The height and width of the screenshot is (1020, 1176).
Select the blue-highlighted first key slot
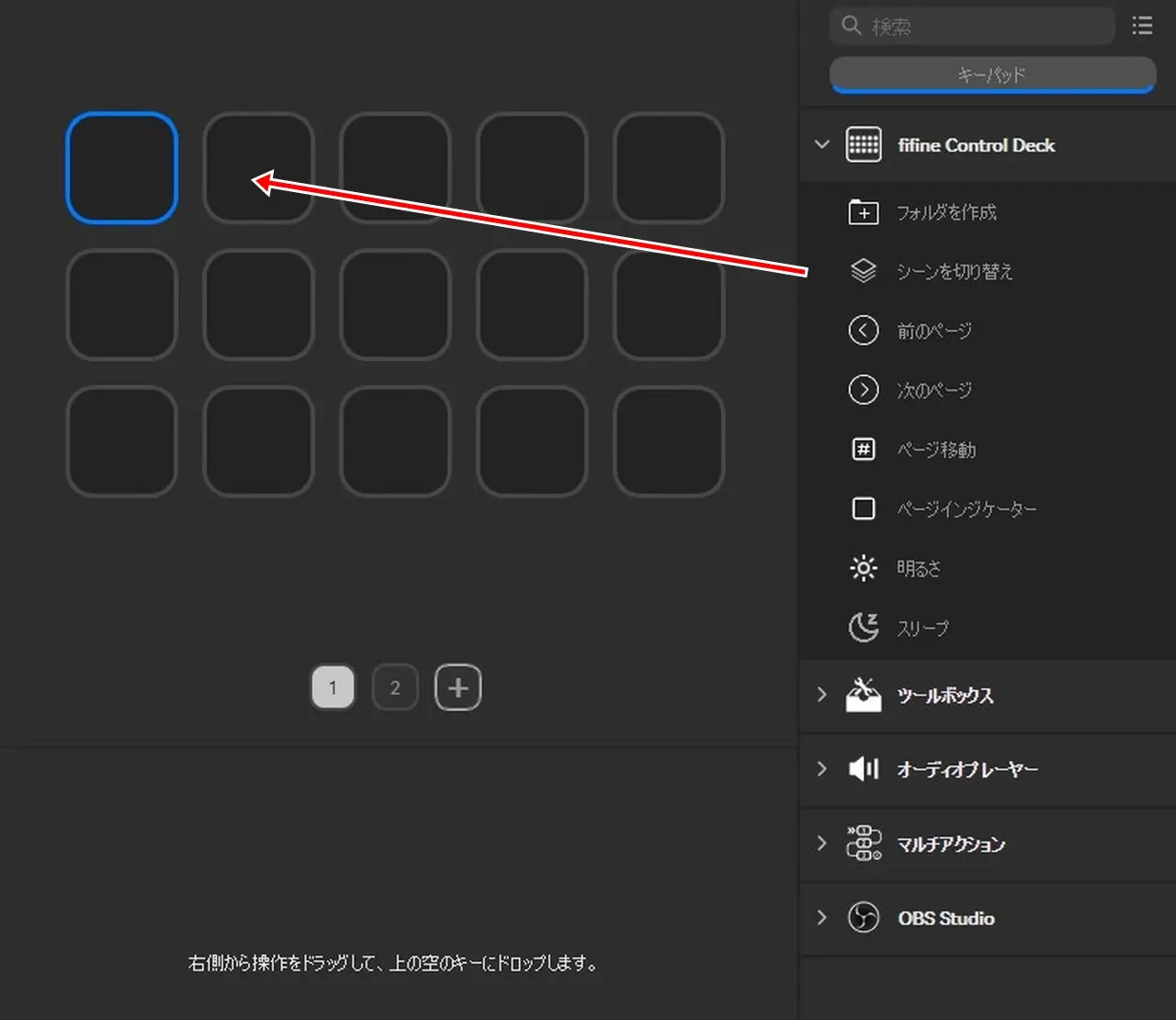click(x=122, y=168)
